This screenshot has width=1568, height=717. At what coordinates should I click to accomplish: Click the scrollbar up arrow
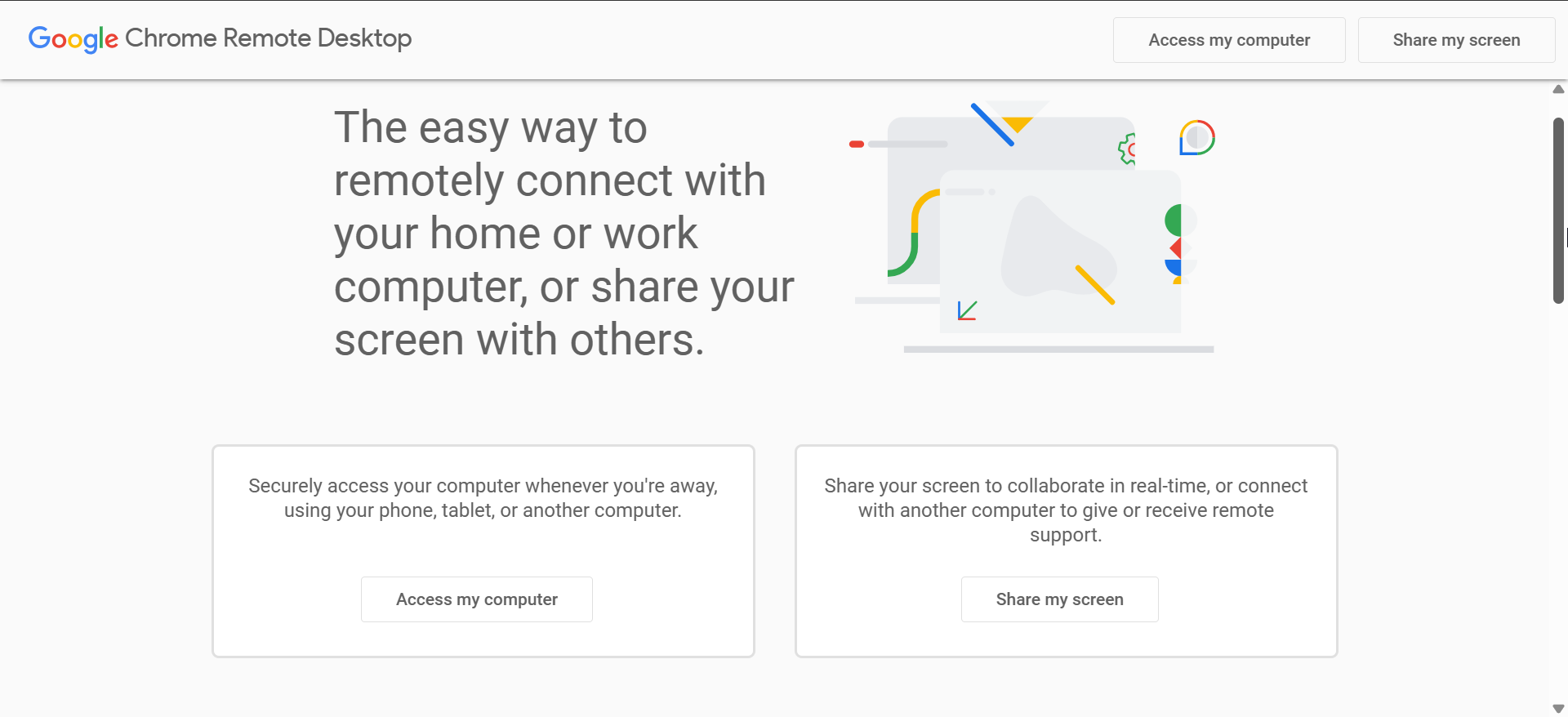tap(1558, 89)
